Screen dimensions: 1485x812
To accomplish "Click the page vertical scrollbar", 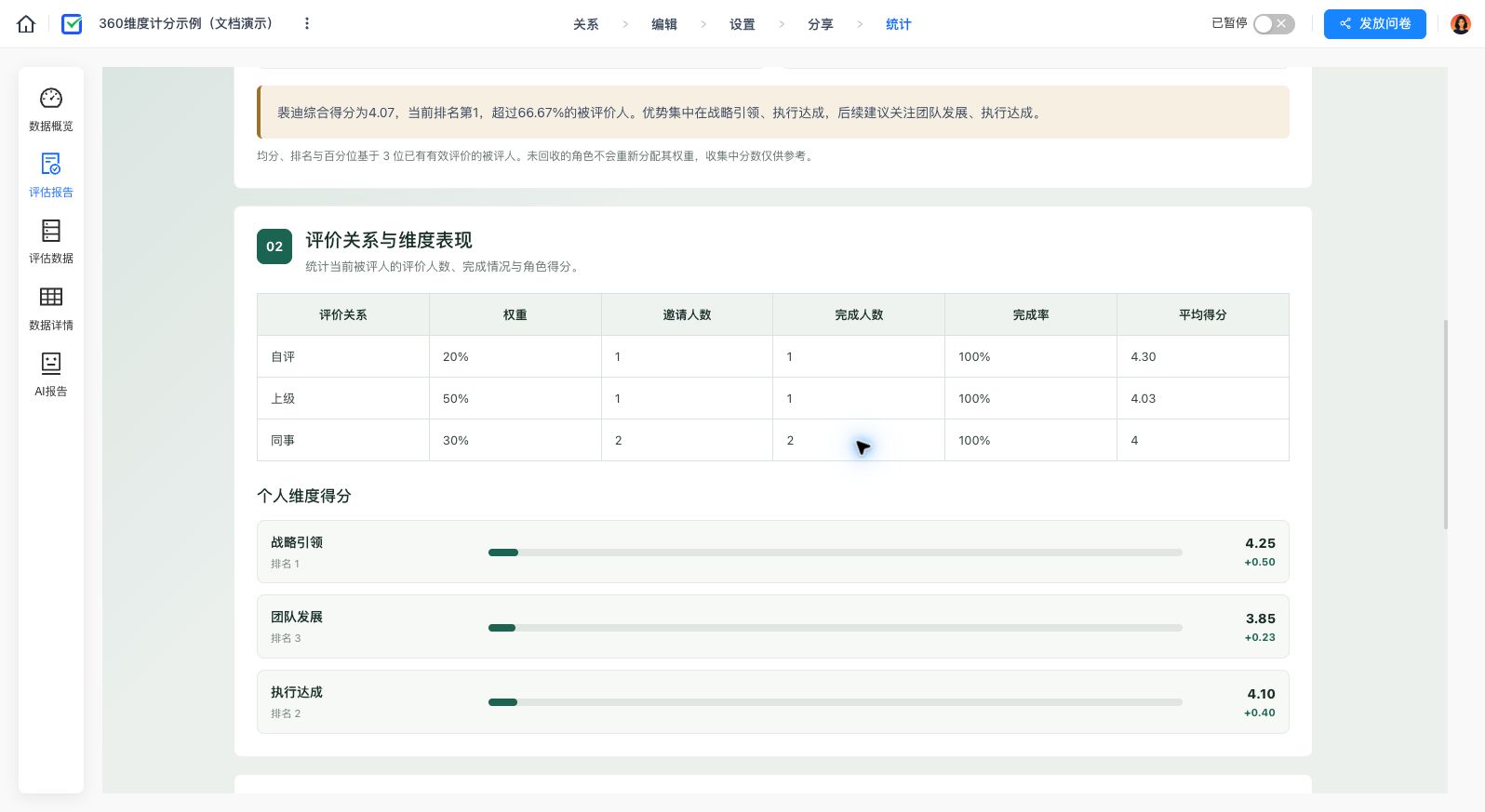I will tap(1445, 424).
